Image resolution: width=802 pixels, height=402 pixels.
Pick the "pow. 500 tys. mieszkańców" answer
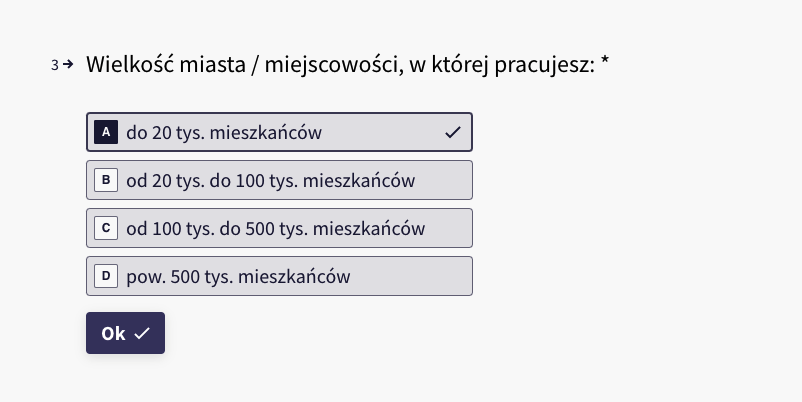(279, 276)
